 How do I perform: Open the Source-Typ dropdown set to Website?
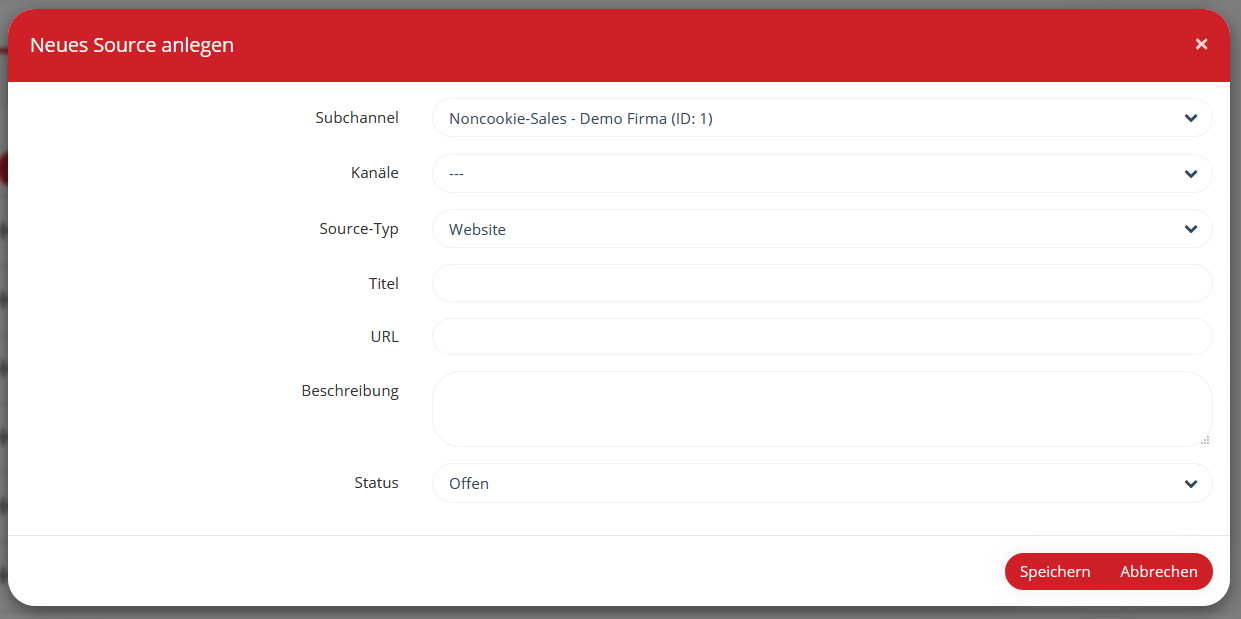800,229
